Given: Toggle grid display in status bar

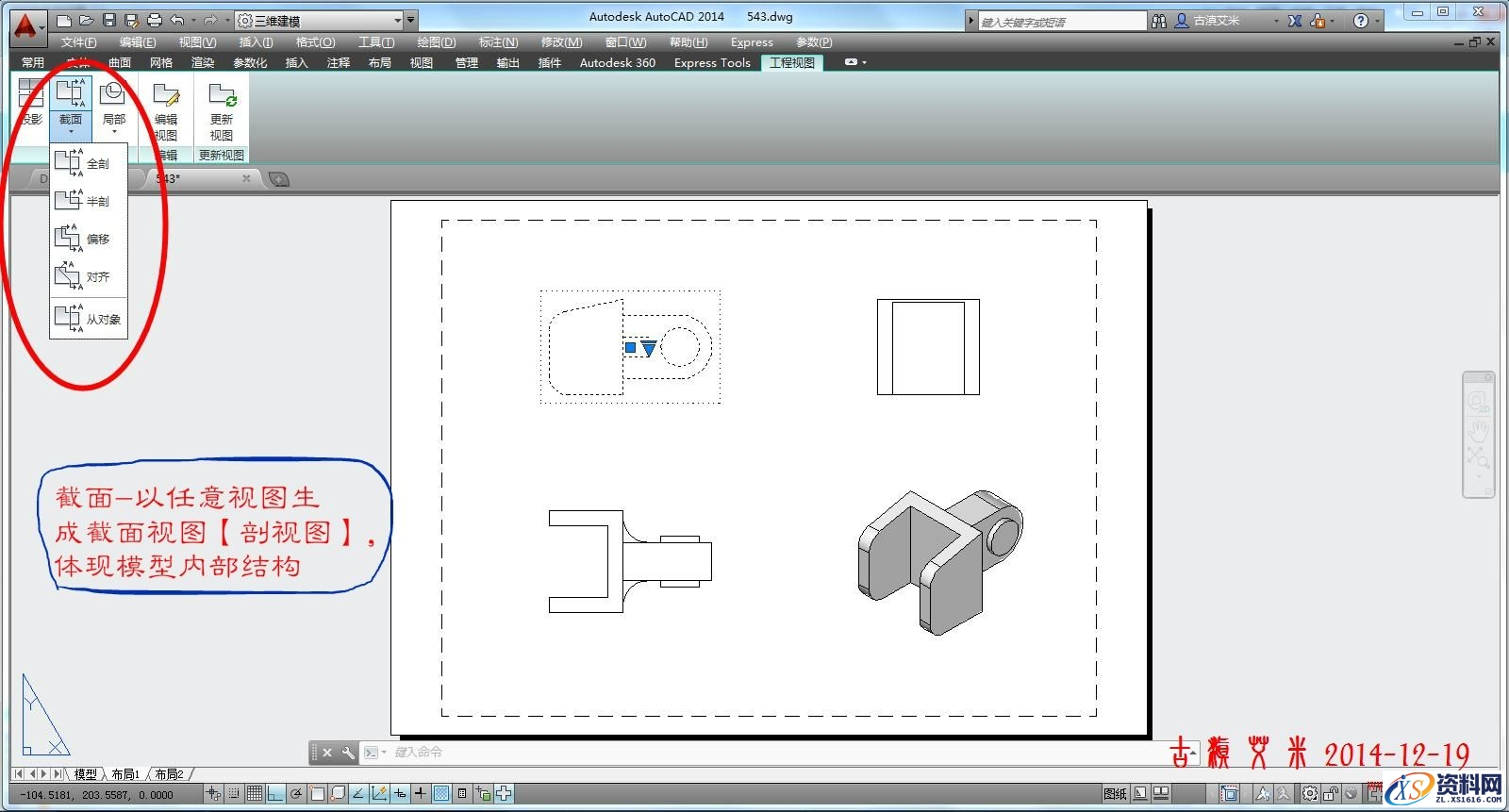Looking at the screenshot, I should 255,794.
